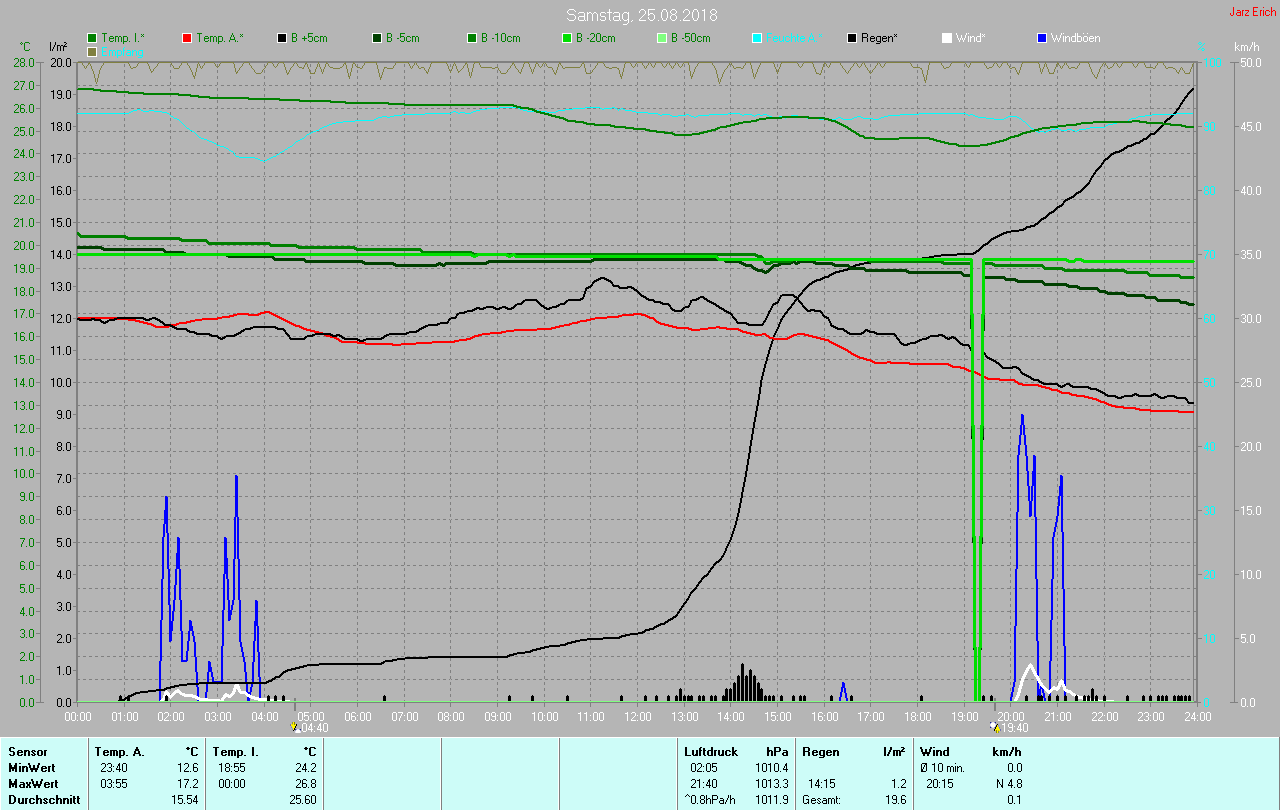Select the red Temp. A. legend swatch
Screen dimensions: 1280x810
[x=187, y=38]
